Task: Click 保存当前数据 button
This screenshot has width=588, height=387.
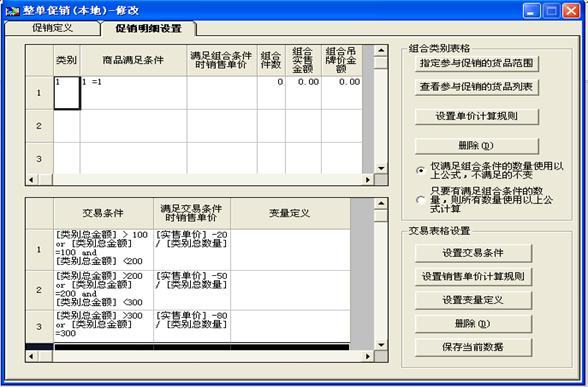Action: click(473, 347)
